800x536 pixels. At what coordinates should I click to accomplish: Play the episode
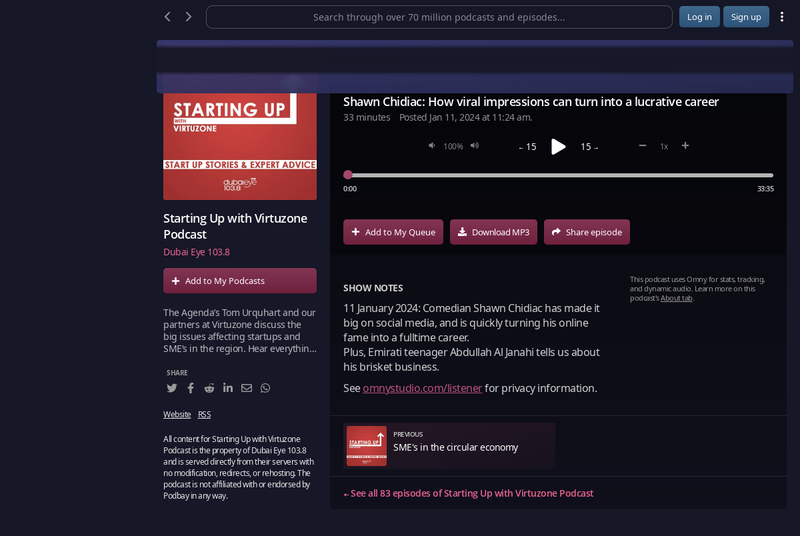pos(558,147)
